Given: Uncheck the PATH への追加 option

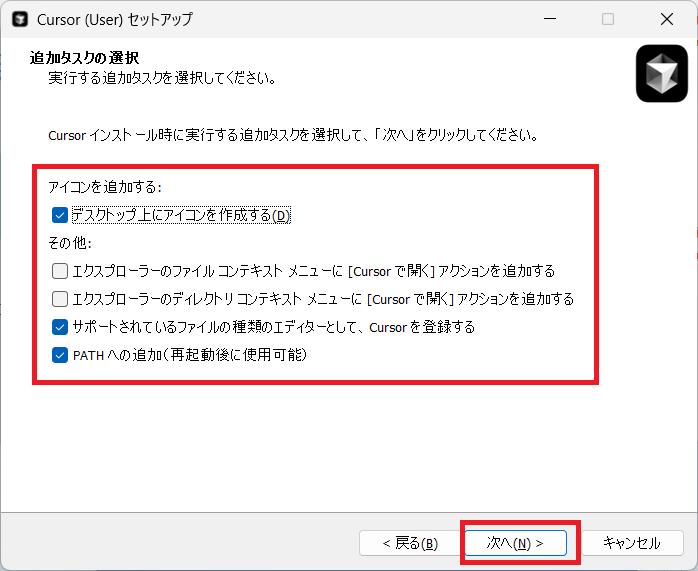Looking at the screenshot, I should tap(60, 355).
